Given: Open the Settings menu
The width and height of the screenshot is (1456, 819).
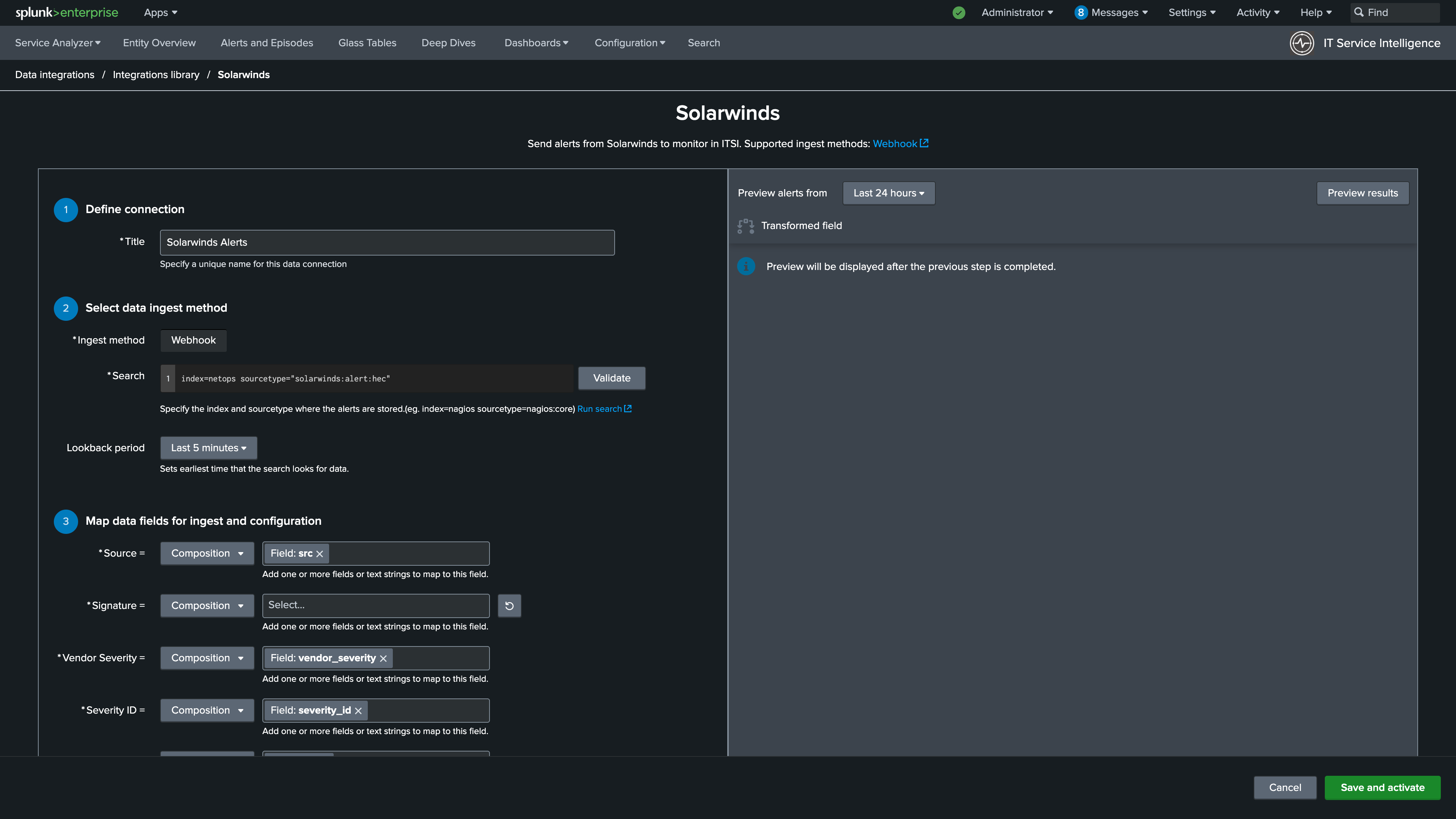Looking at the screenshot, I should point(1192,13).
